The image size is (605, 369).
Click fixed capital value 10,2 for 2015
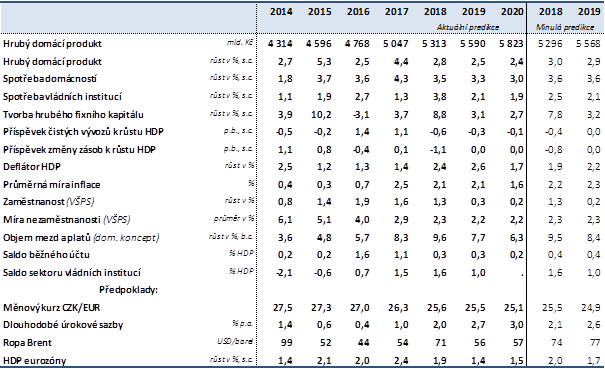point(322,115)
